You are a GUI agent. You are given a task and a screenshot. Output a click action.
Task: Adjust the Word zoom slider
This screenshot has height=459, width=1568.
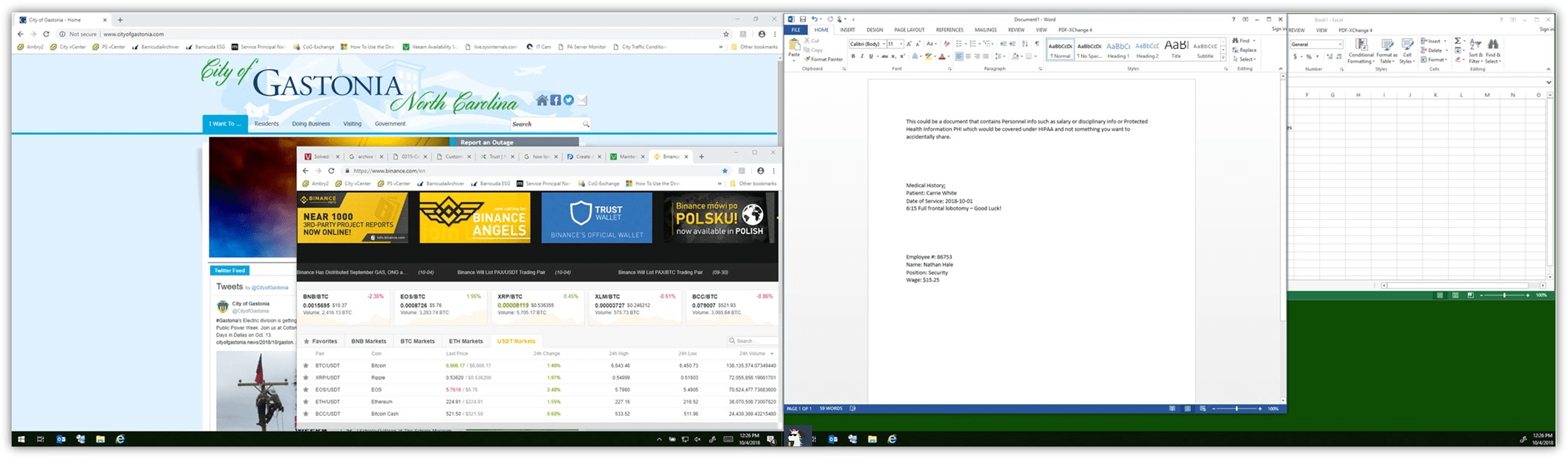coord(1237,408)
